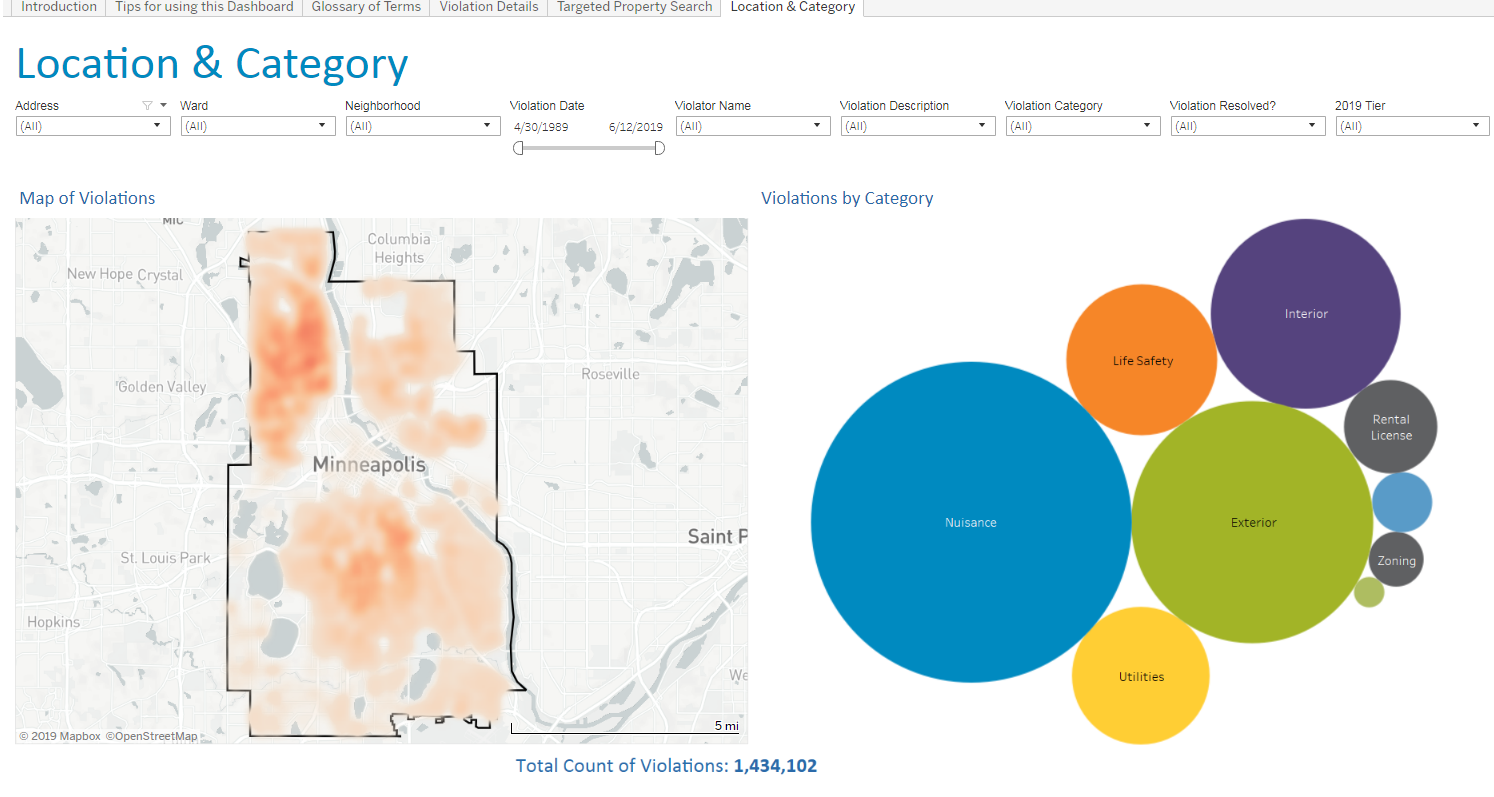
Task: Open the Glossary of Terms tab
Action: coord(365,7)
